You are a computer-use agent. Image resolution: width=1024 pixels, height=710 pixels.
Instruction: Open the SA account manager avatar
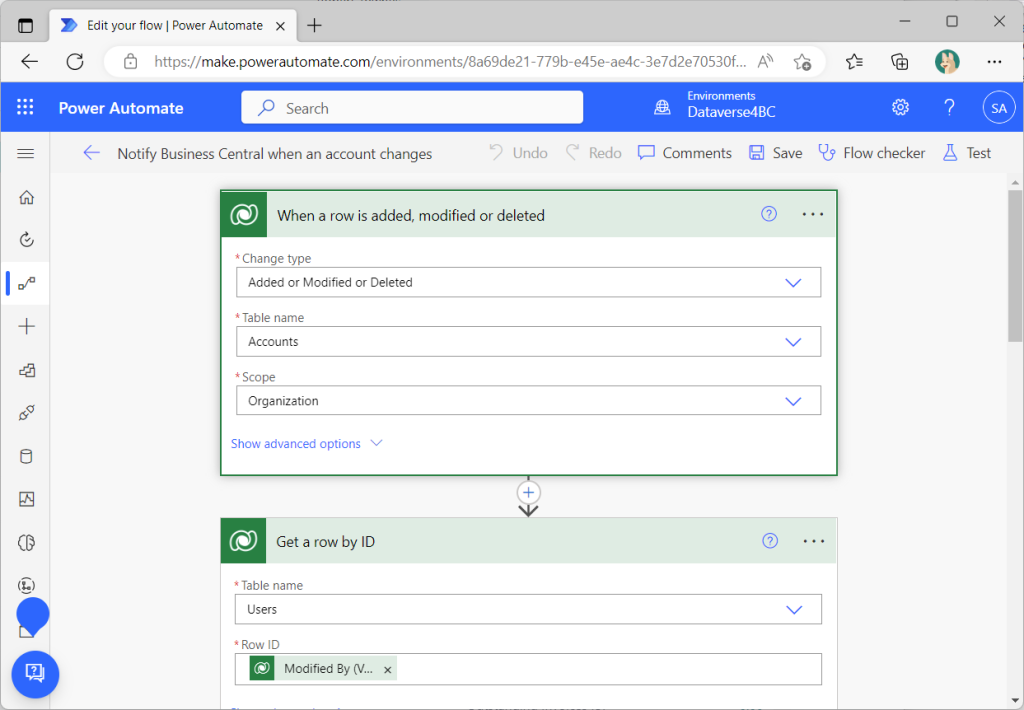coord(999,108)
